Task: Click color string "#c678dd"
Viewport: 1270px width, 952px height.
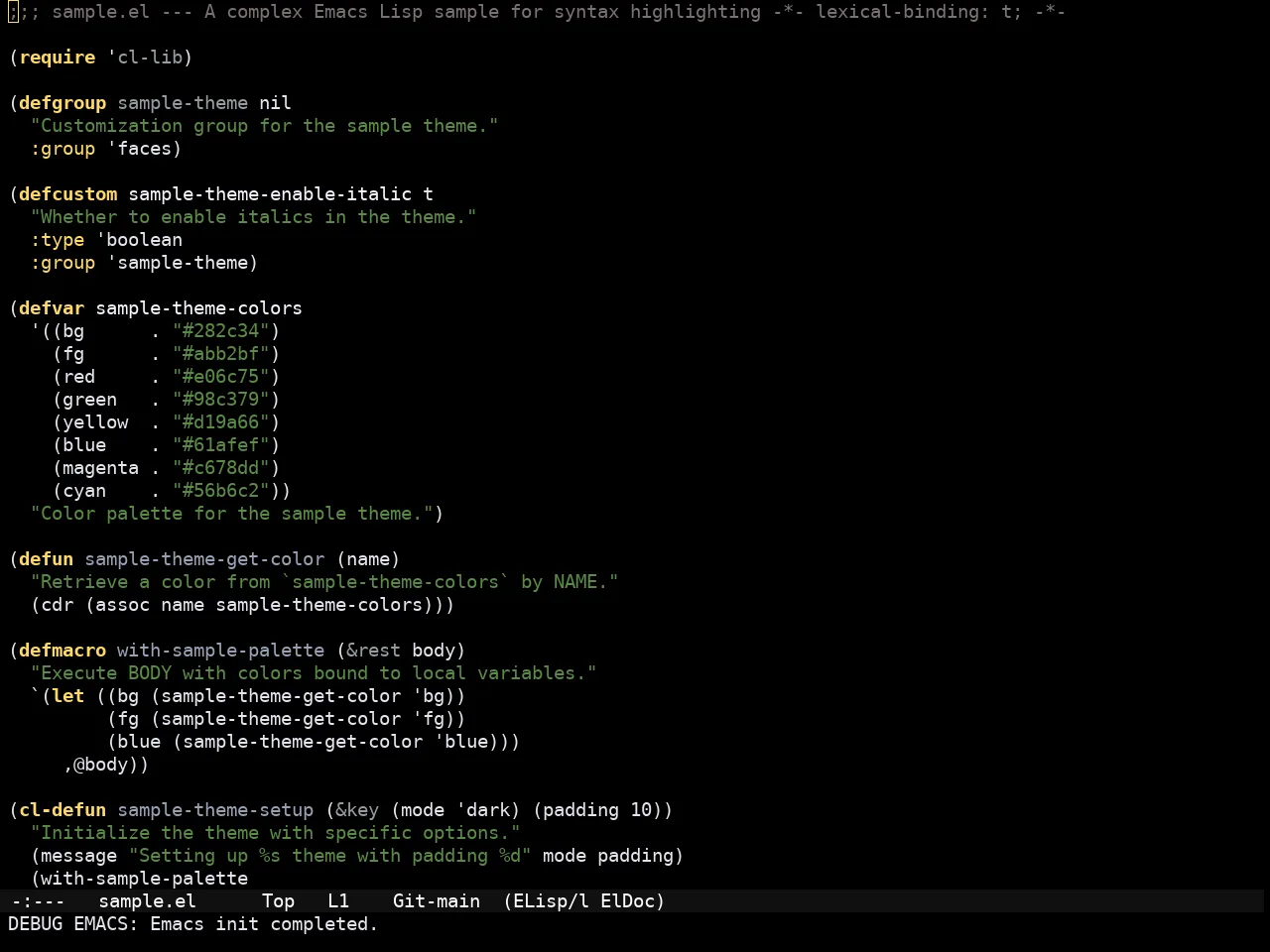Action: tap(221, 468)
